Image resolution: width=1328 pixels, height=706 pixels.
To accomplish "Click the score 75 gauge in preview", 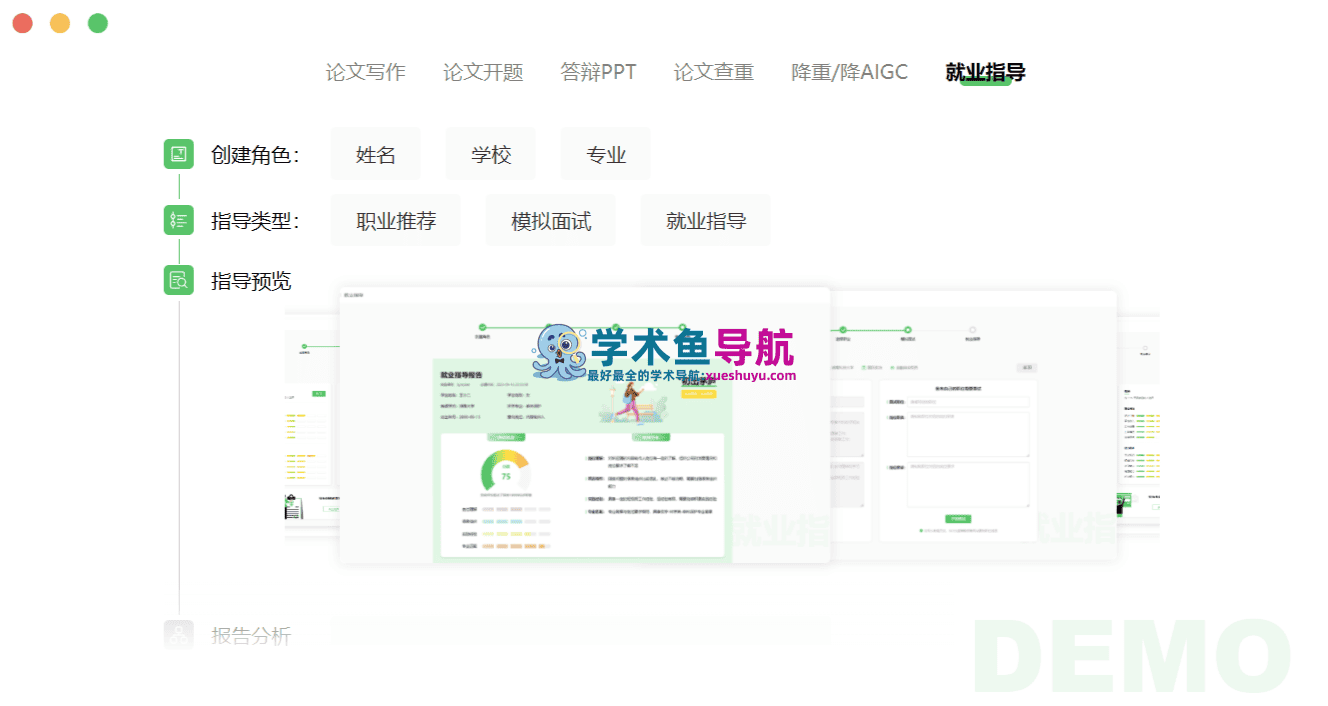I will pos(506,472).
